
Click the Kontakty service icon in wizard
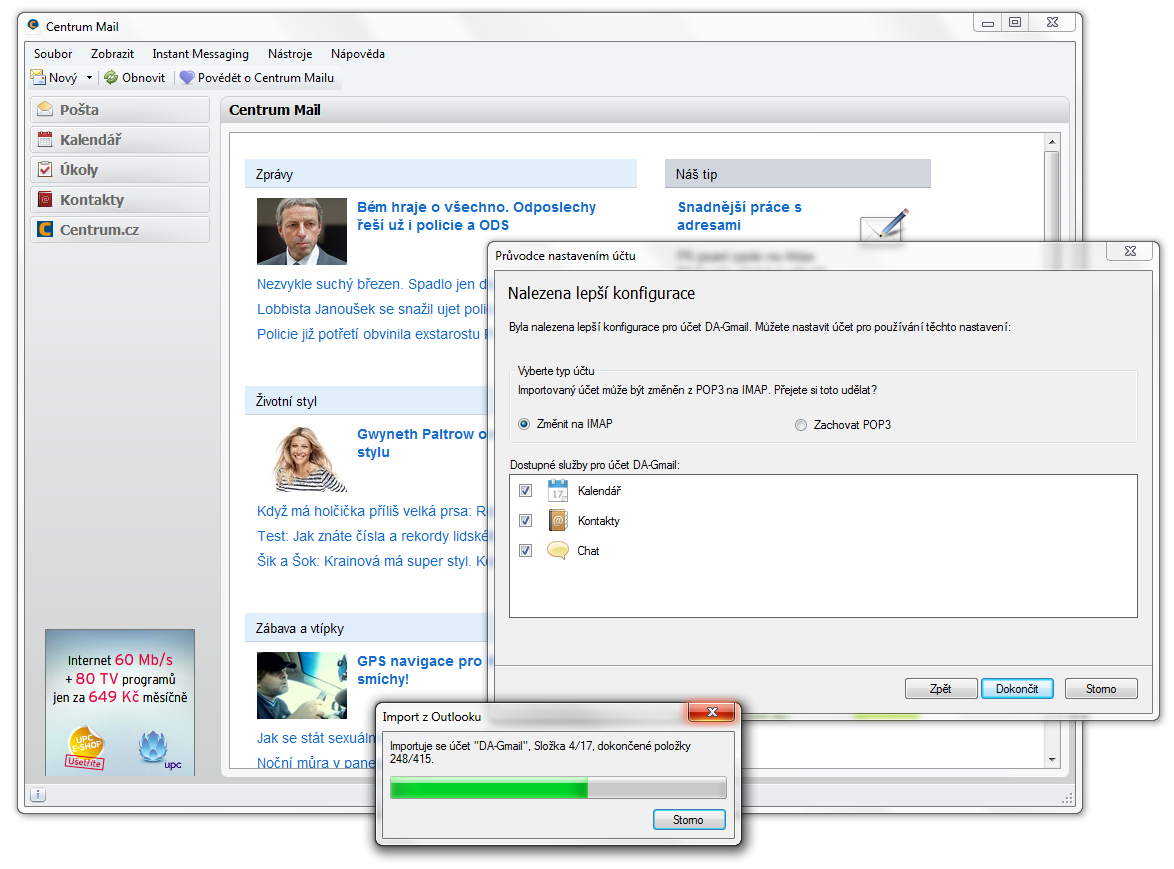point(558,520)
